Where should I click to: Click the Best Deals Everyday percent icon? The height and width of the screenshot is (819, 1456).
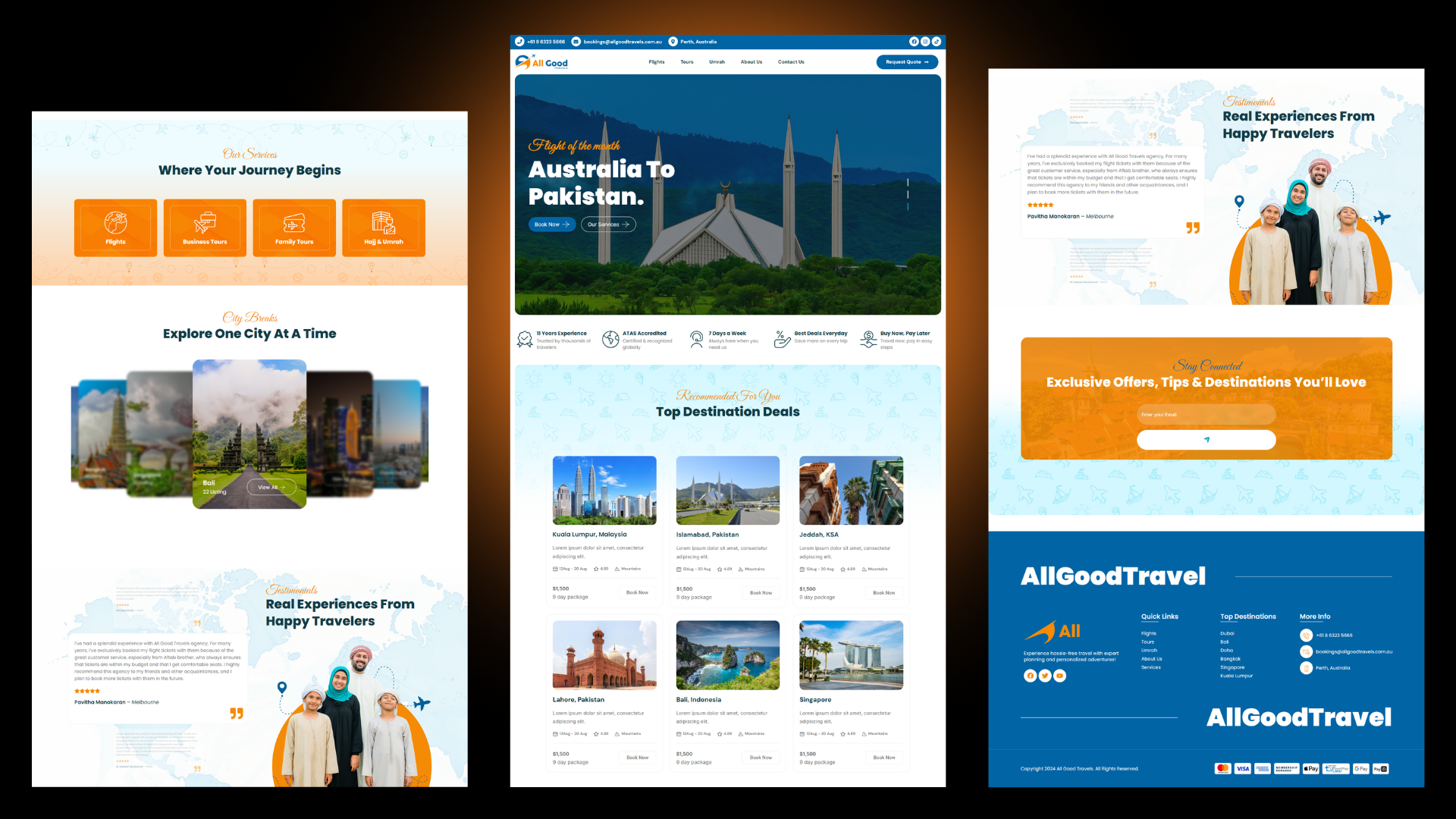pyautogui.click(x=782, y=339)
